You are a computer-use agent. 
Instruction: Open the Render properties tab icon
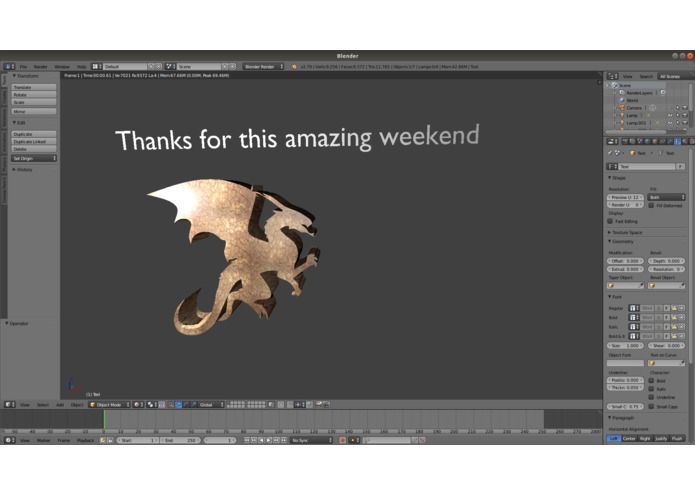click(625, 141)
